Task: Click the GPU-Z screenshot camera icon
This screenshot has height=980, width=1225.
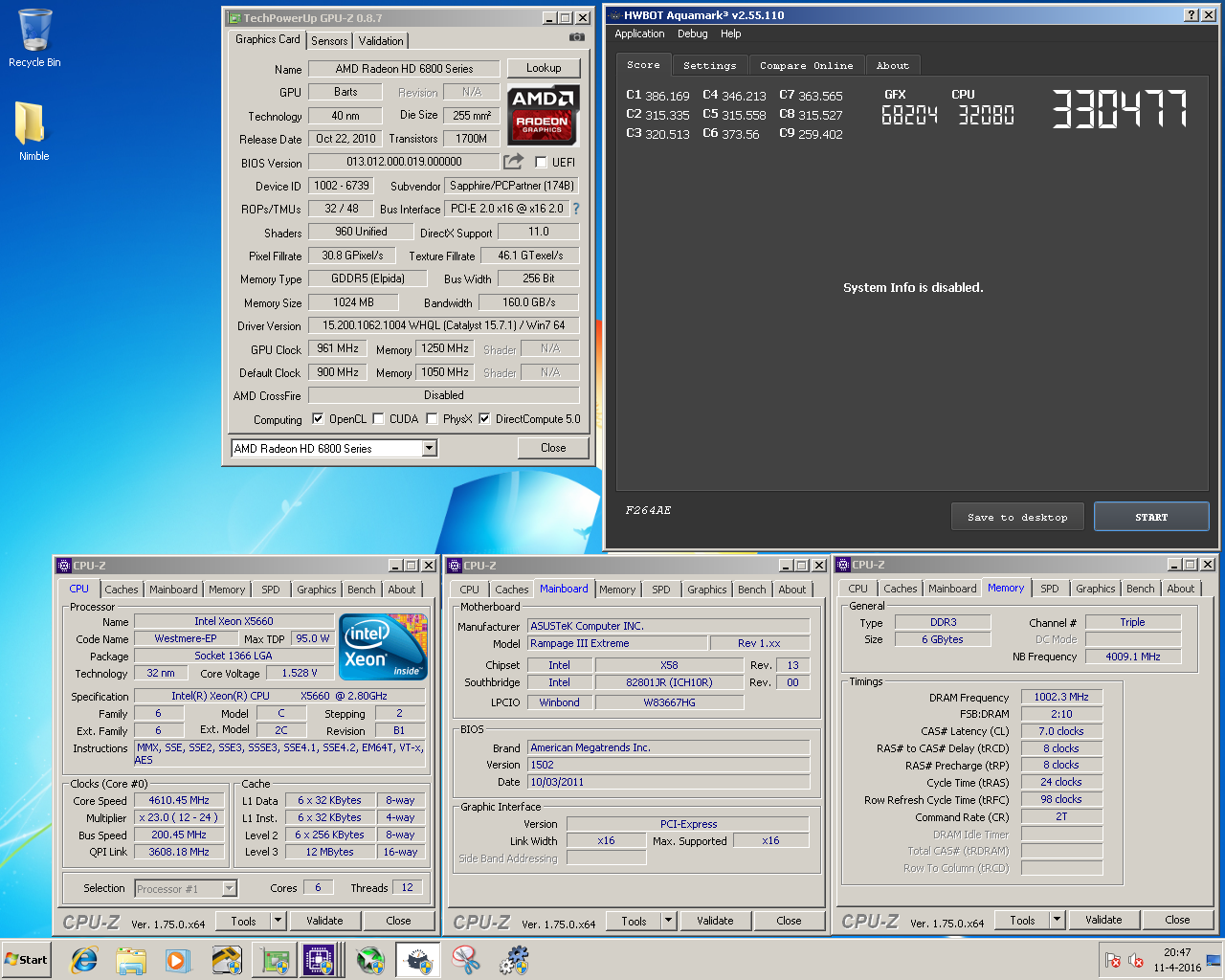Action: 576,37
